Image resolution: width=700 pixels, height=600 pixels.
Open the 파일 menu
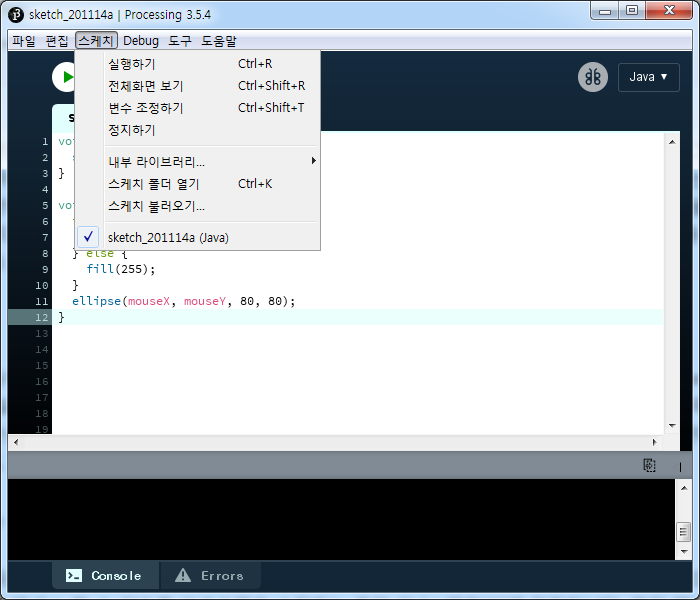24,41
